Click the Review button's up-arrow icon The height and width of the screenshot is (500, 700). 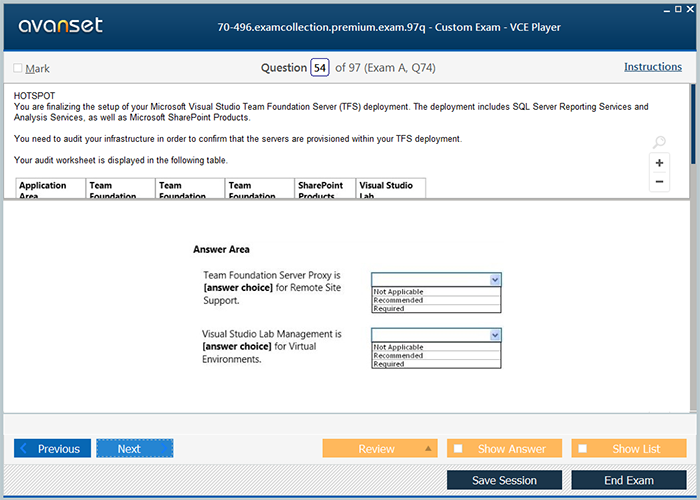click(428, 449)
